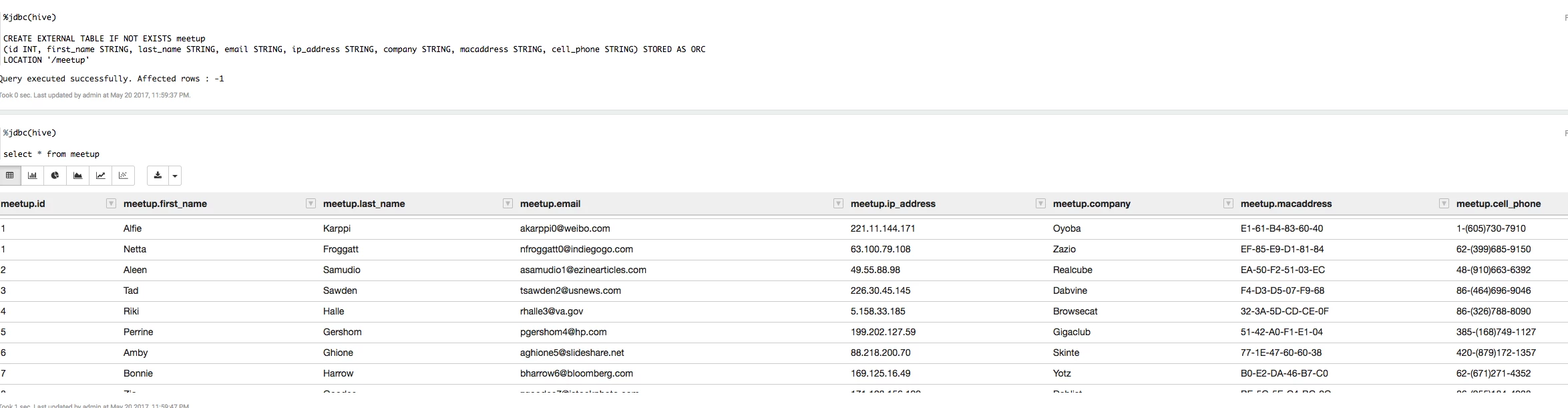Select the company cell 'Oyoba'

point(1066,228)
